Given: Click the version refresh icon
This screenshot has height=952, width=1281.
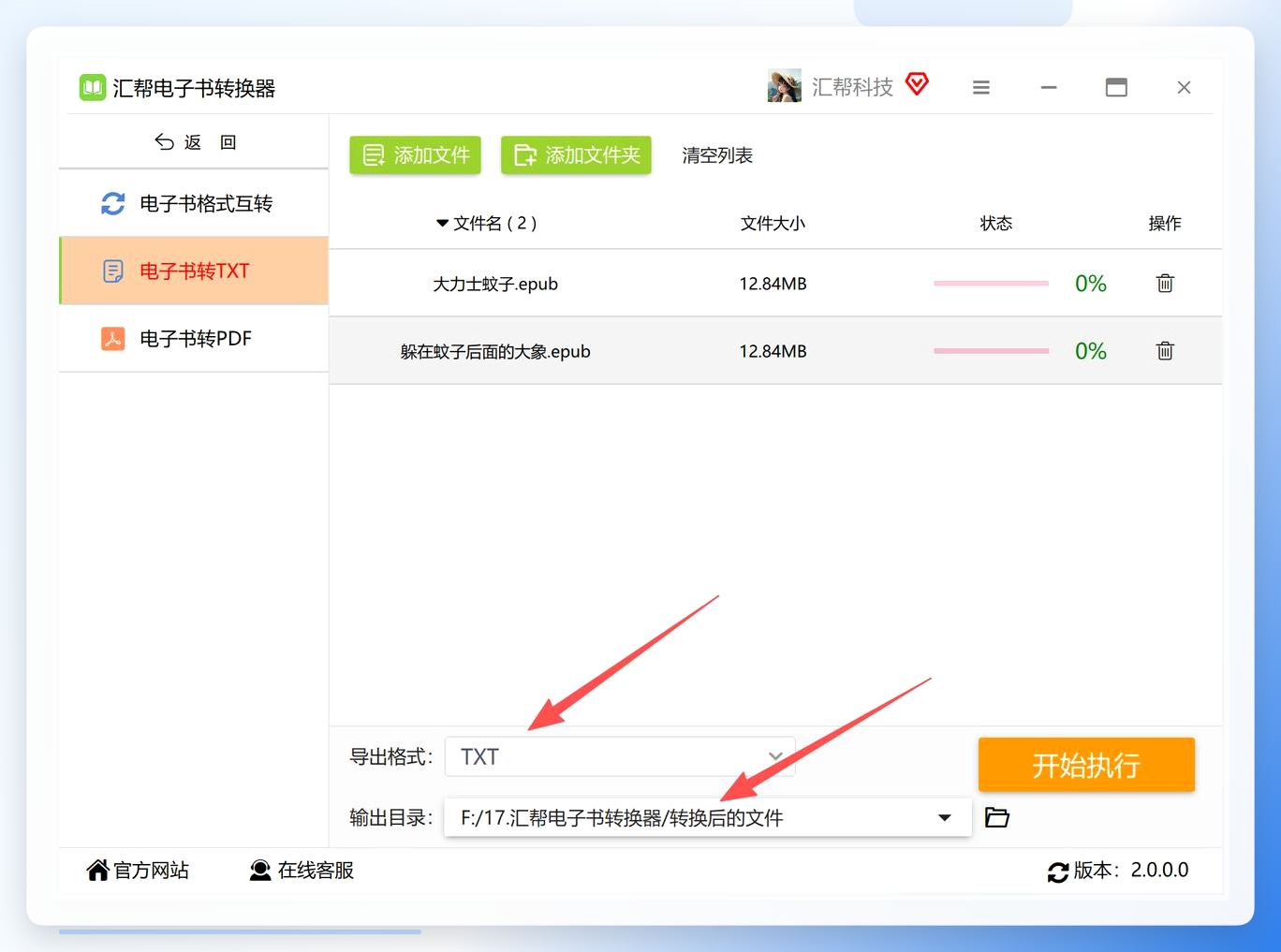Looking at the screenshot, I should coord(1058,871).
